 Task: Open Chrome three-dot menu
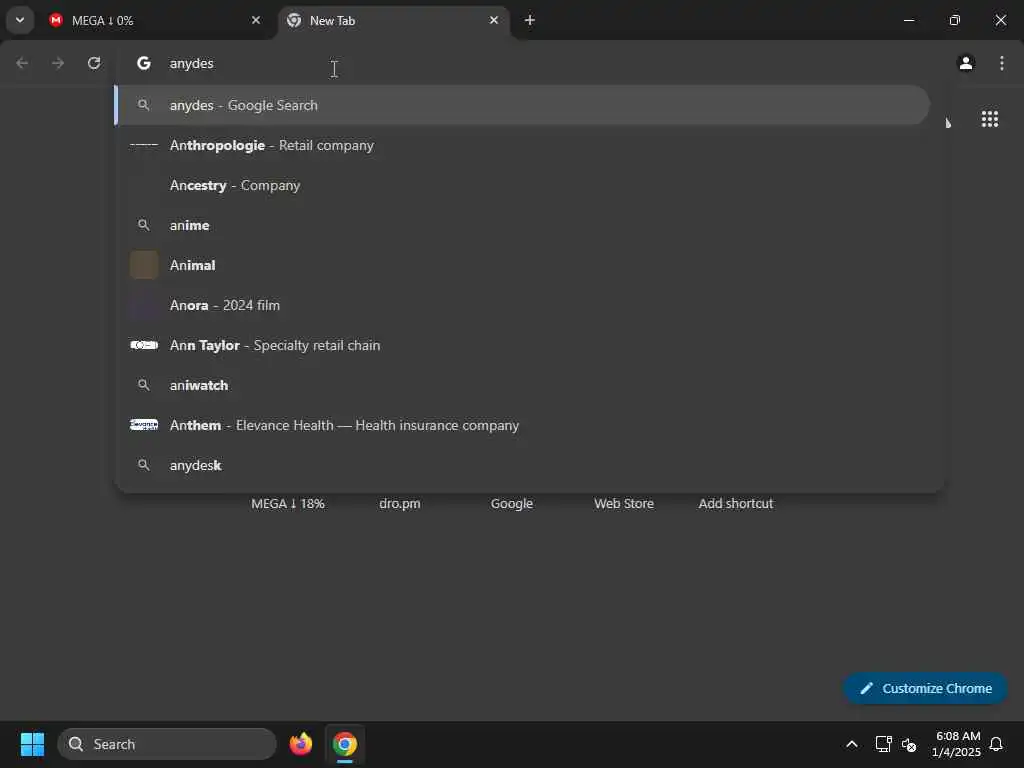point(1002,63)
